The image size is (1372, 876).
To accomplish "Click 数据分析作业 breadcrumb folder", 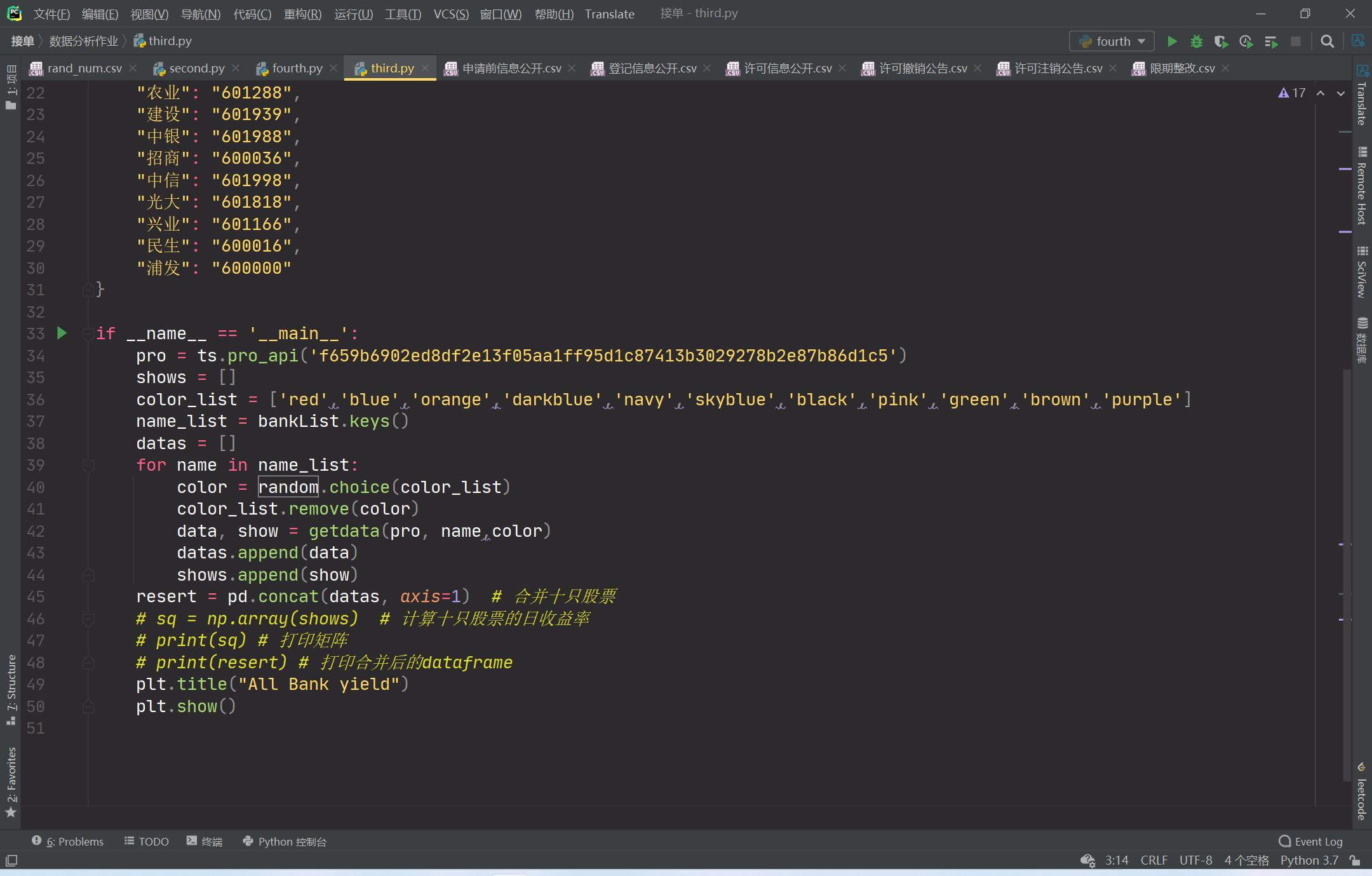I will (83, 41).
